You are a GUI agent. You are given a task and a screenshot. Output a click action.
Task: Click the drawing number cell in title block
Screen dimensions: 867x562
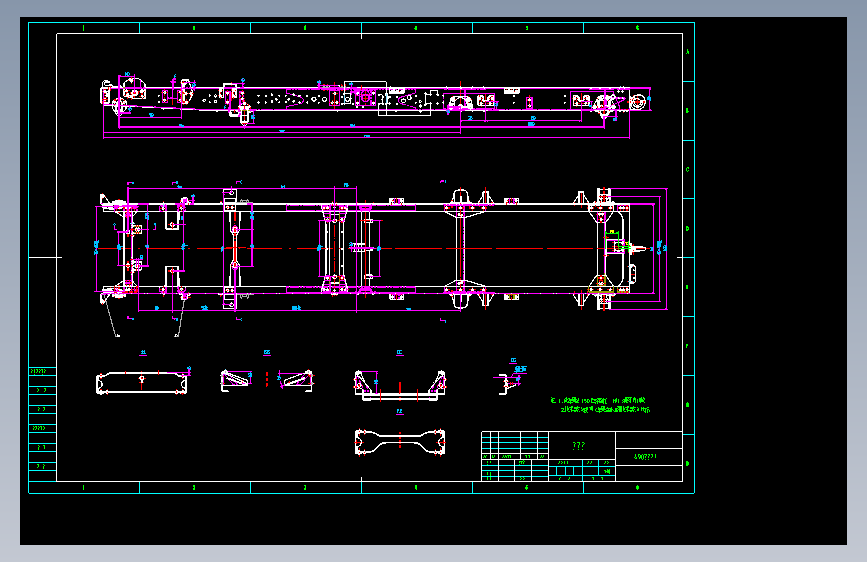point(649,457)
